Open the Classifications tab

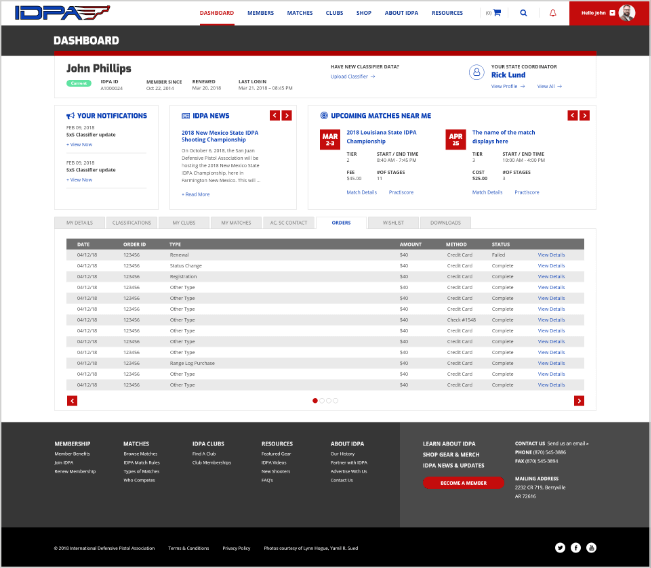132,222
